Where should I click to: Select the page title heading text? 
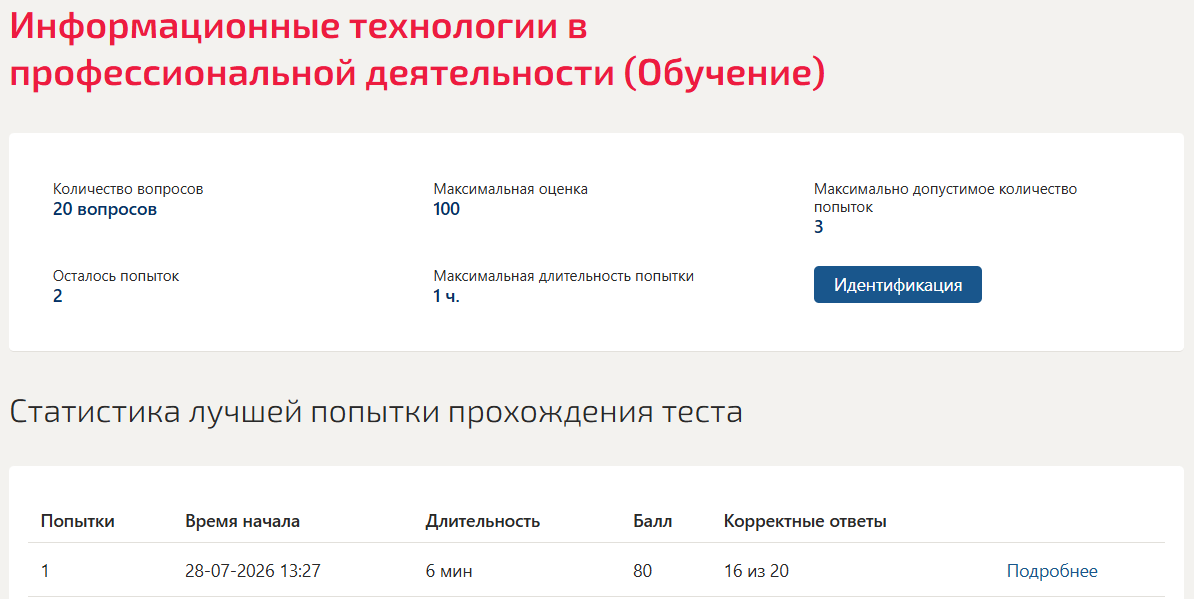coord(417,50)
